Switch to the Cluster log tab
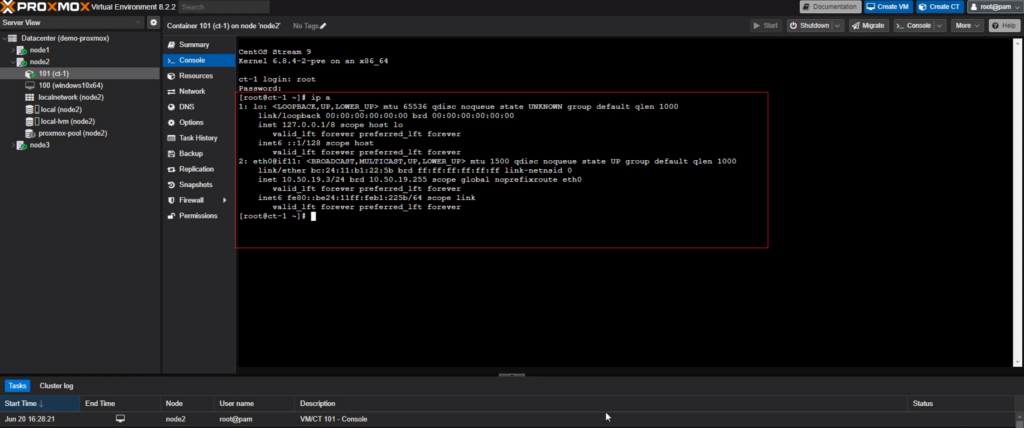 tap(56, 386)
